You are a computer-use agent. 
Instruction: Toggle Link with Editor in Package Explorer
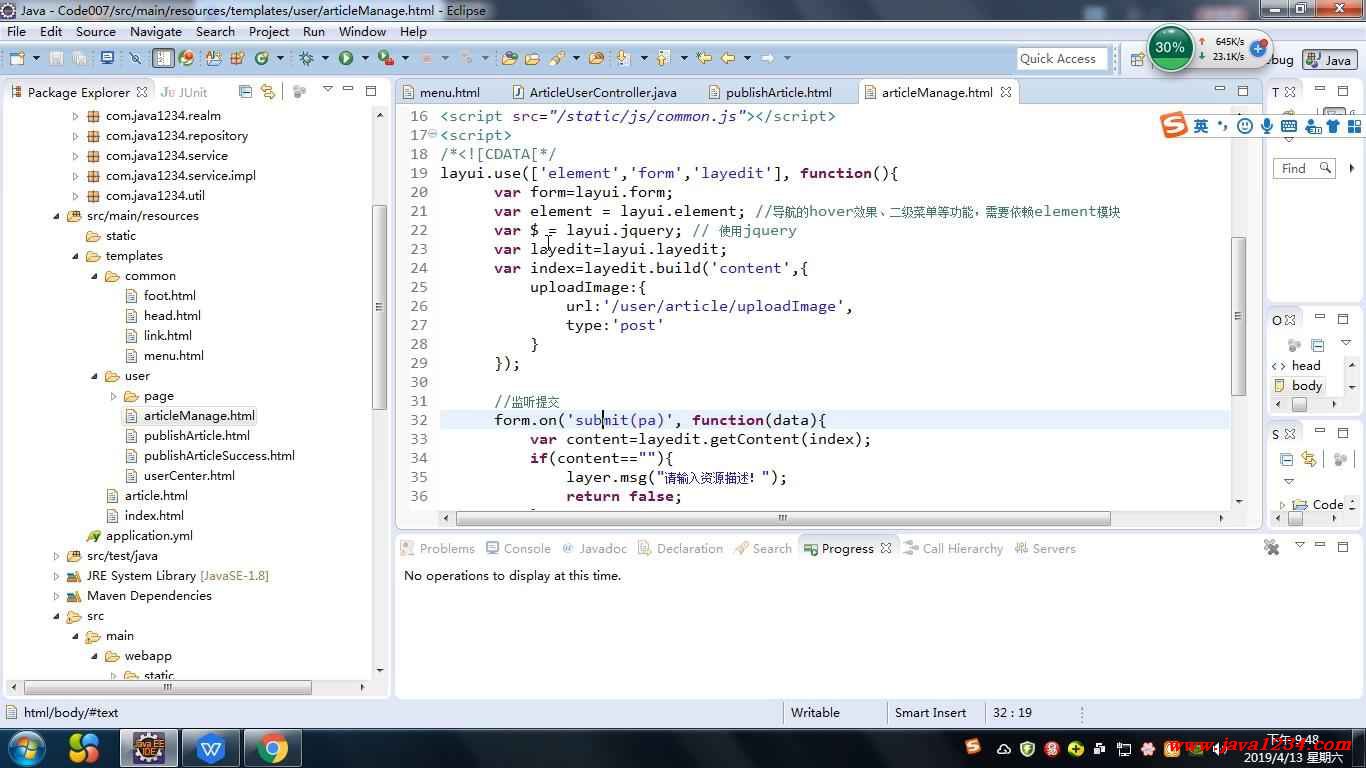(267, 92)
